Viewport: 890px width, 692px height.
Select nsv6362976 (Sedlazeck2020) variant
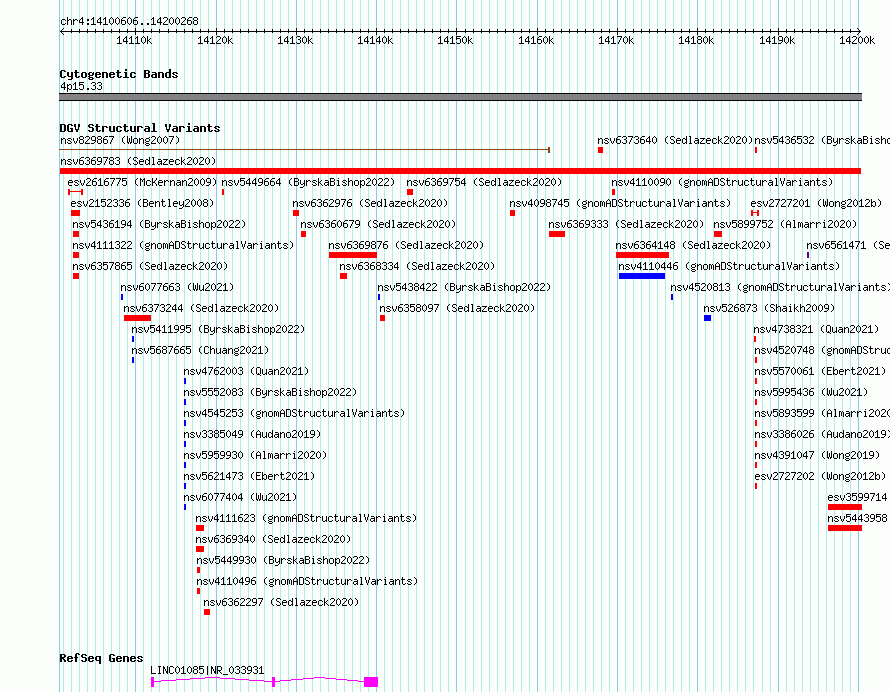pyautogui.click(x=370, y=203)
